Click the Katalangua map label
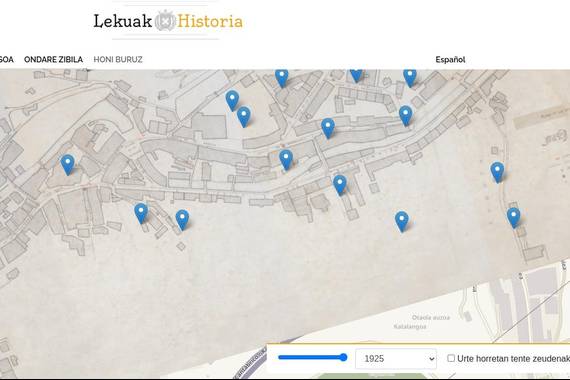The height and width of the screenshot is (380, 570). click(410, 327)
